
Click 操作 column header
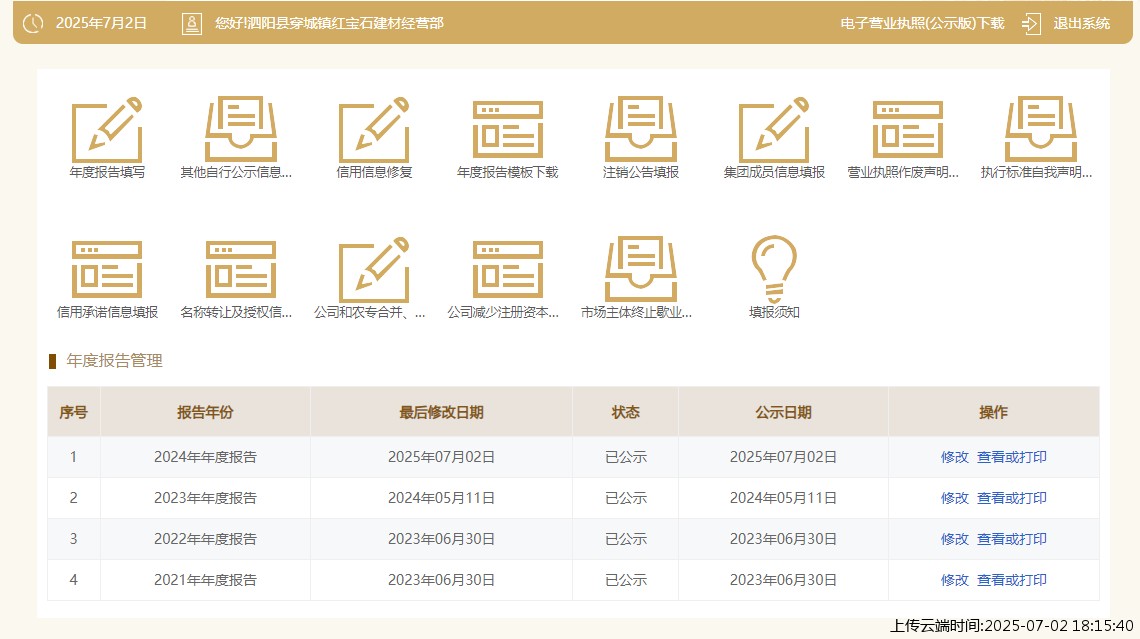point(993,412)
